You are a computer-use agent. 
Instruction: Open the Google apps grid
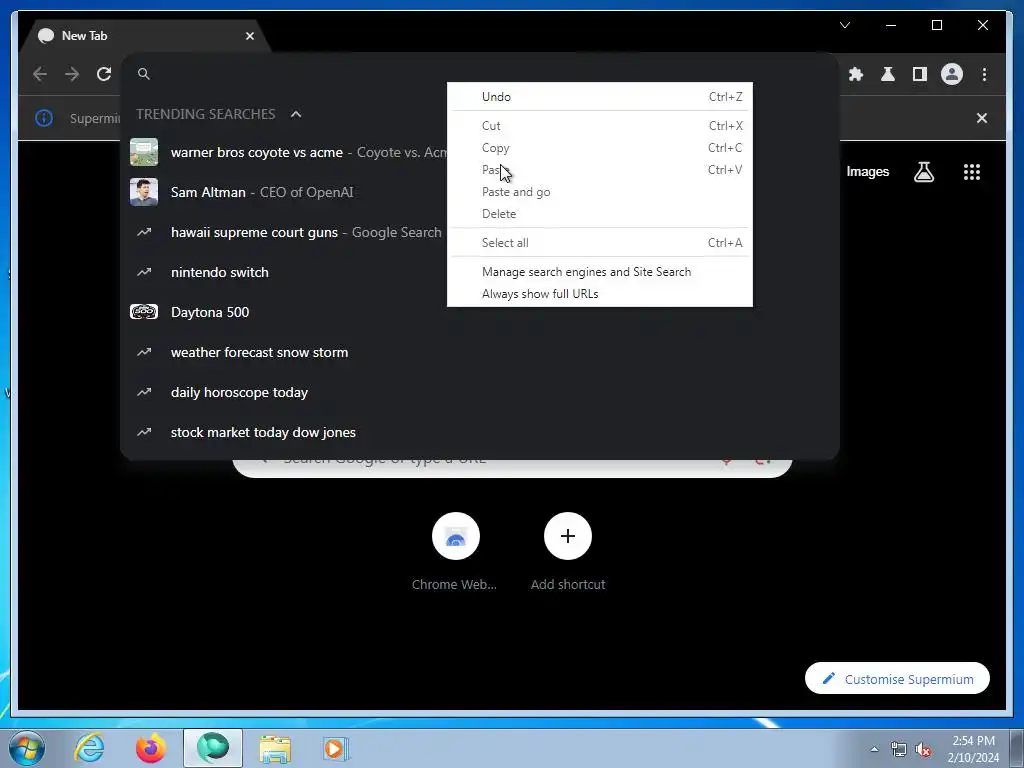(x=972, y=172)
